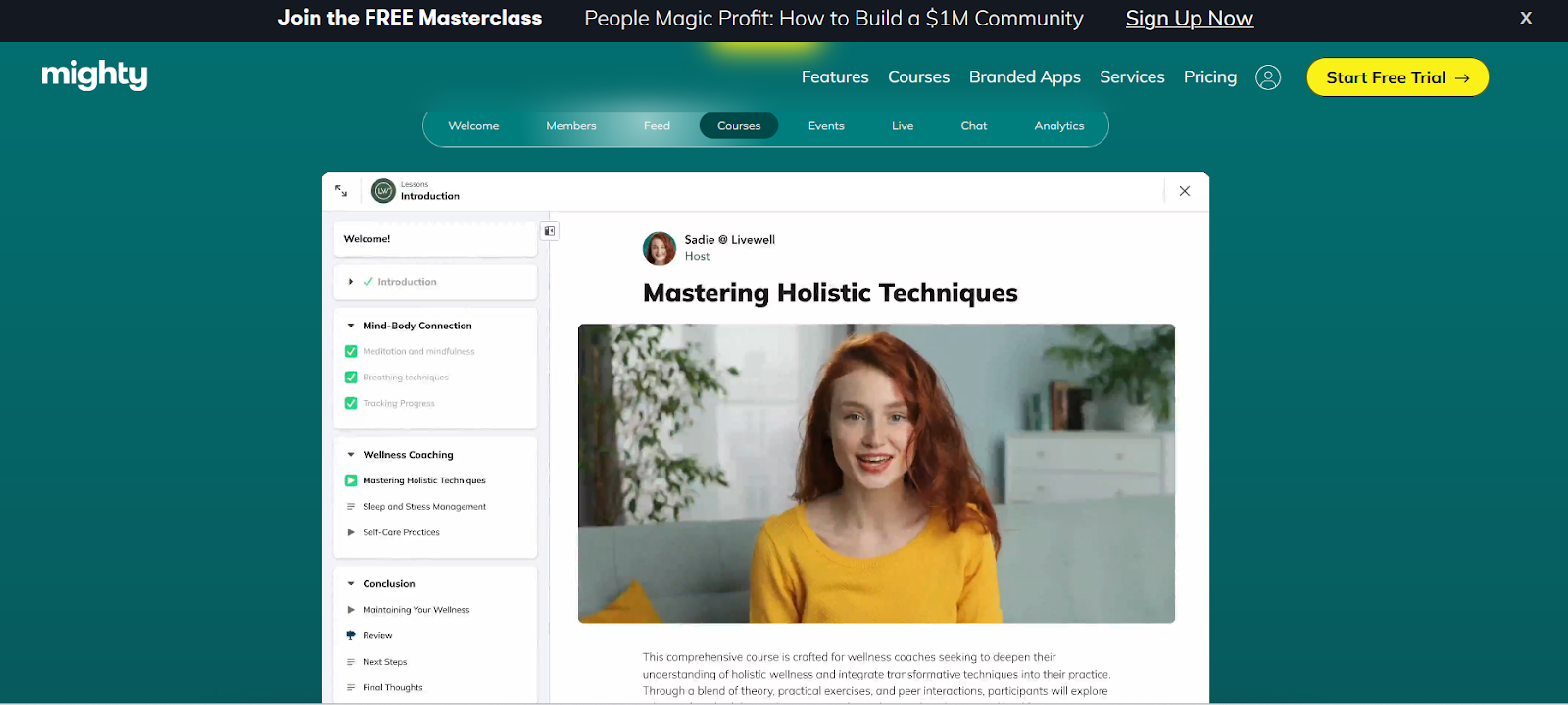Viewport: 1568px width, 705px height.
Task: Click the Start Free Trial button
Action: click(x=1397, y=77)
